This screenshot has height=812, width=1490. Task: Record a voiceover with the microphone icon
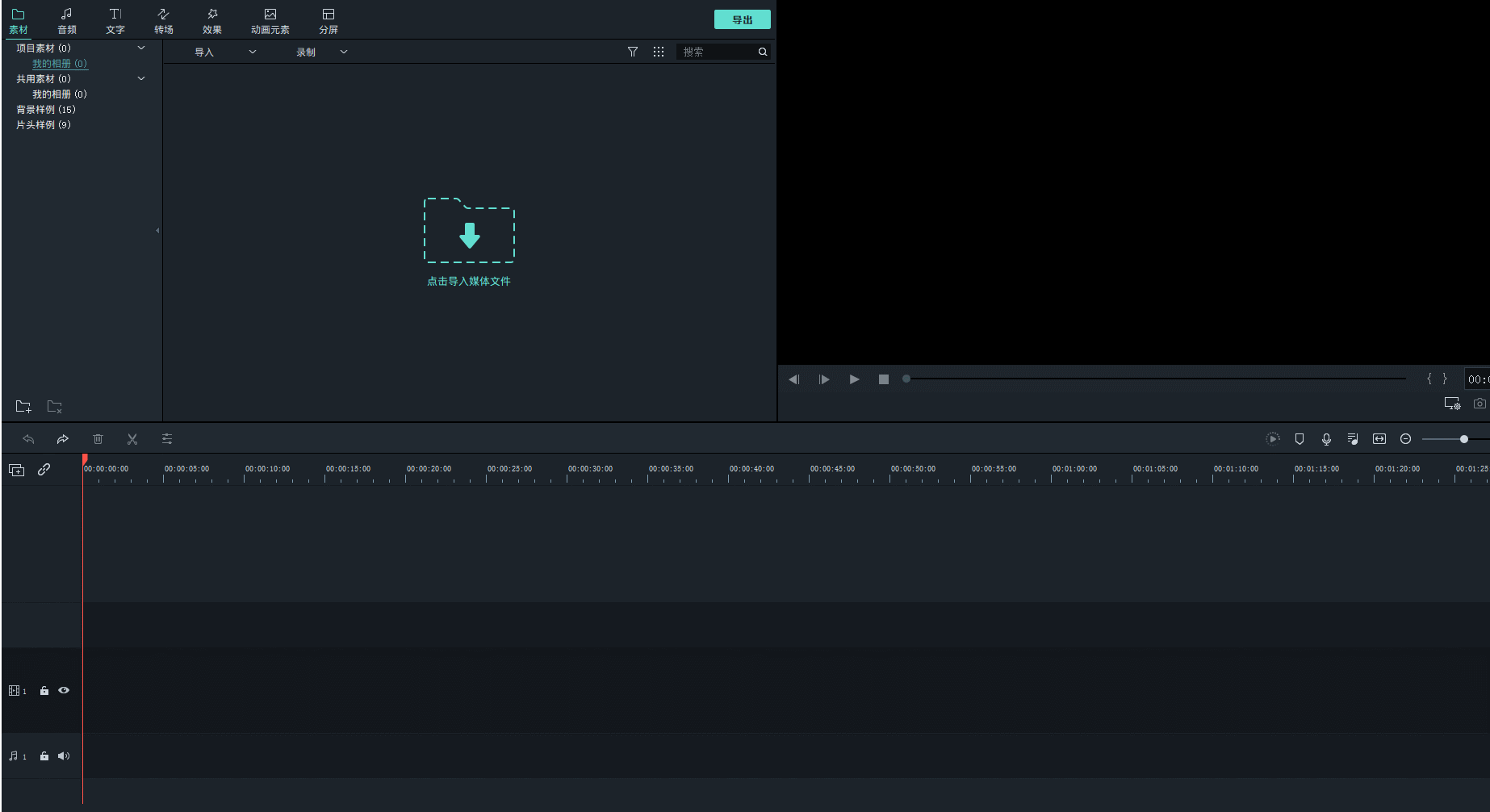[1326, 439]
